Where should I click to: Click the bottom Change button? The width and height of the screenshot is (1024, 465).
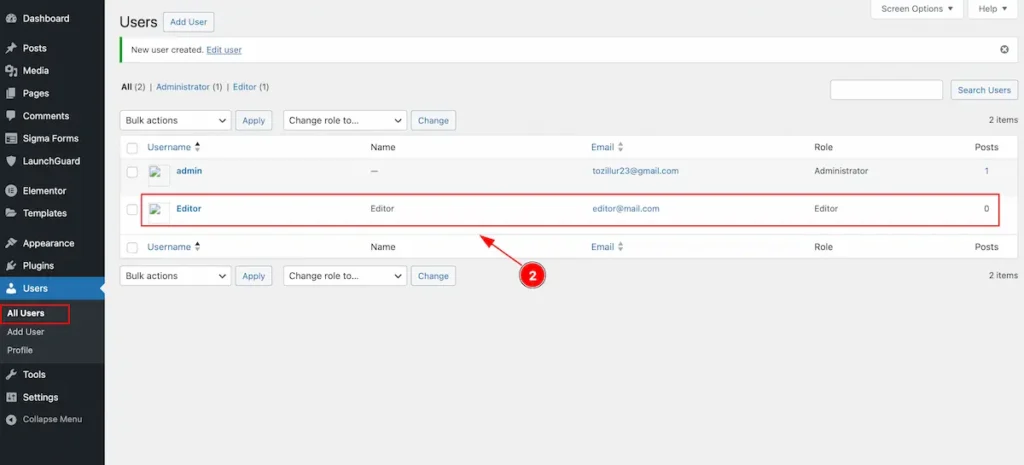click(x=433, y=276)
